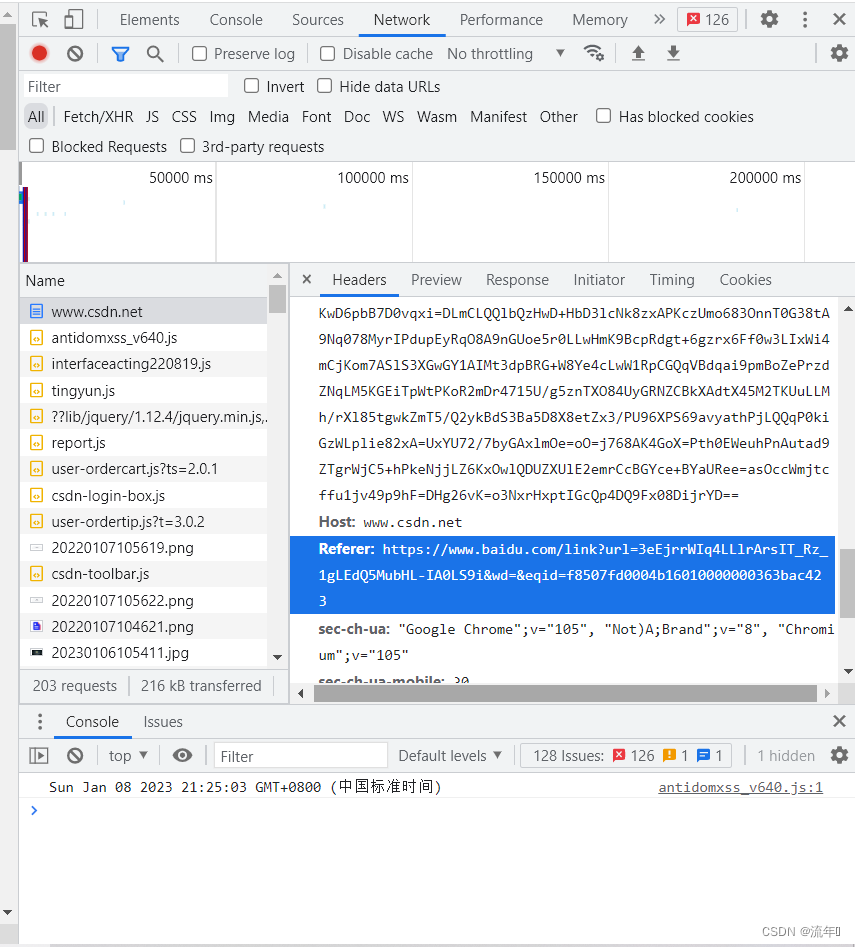Close the request details pane with the X
This screenshot has width=855, height=947.
pos(307,279)
